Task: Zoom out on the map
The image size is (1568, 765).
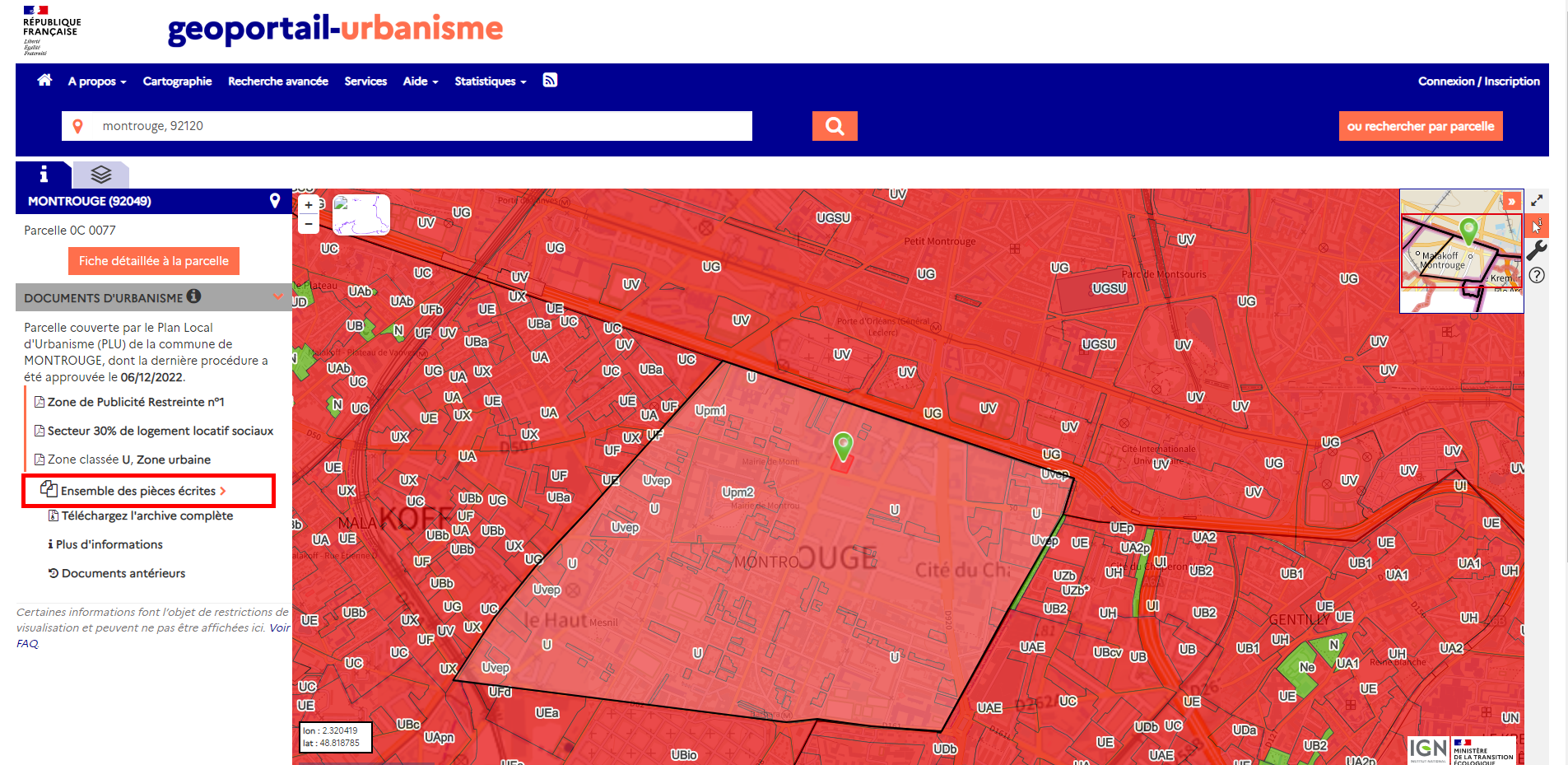Action: pyautogui.click(x=309, y=223)
